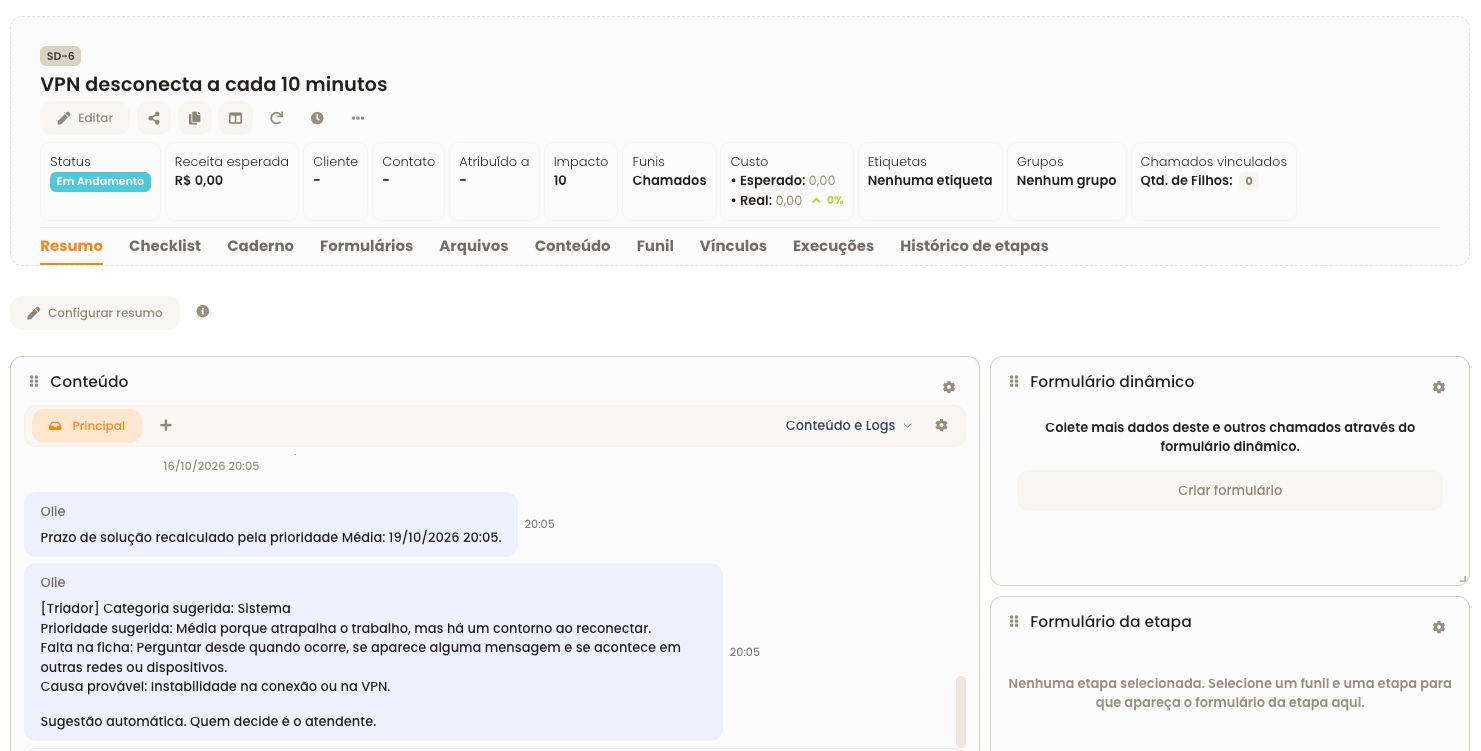
Task: Click the Nenhum grupo value
Action: coord(1066,181)
